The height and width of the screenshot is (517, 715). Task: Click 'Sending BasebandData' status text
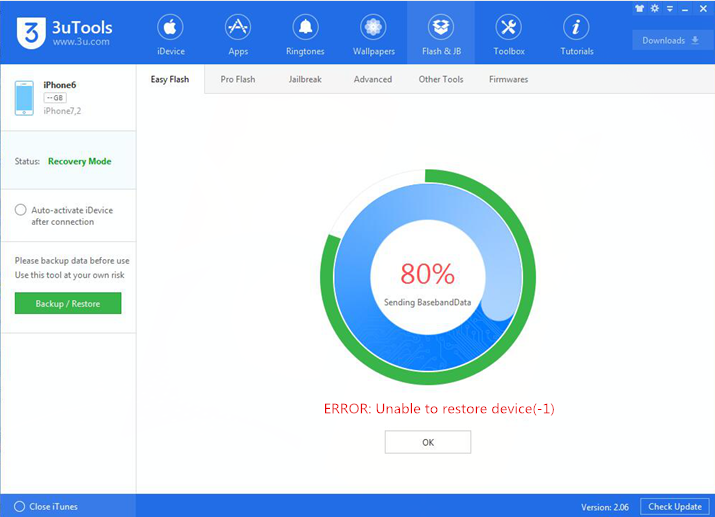click(x=427, y=302)
